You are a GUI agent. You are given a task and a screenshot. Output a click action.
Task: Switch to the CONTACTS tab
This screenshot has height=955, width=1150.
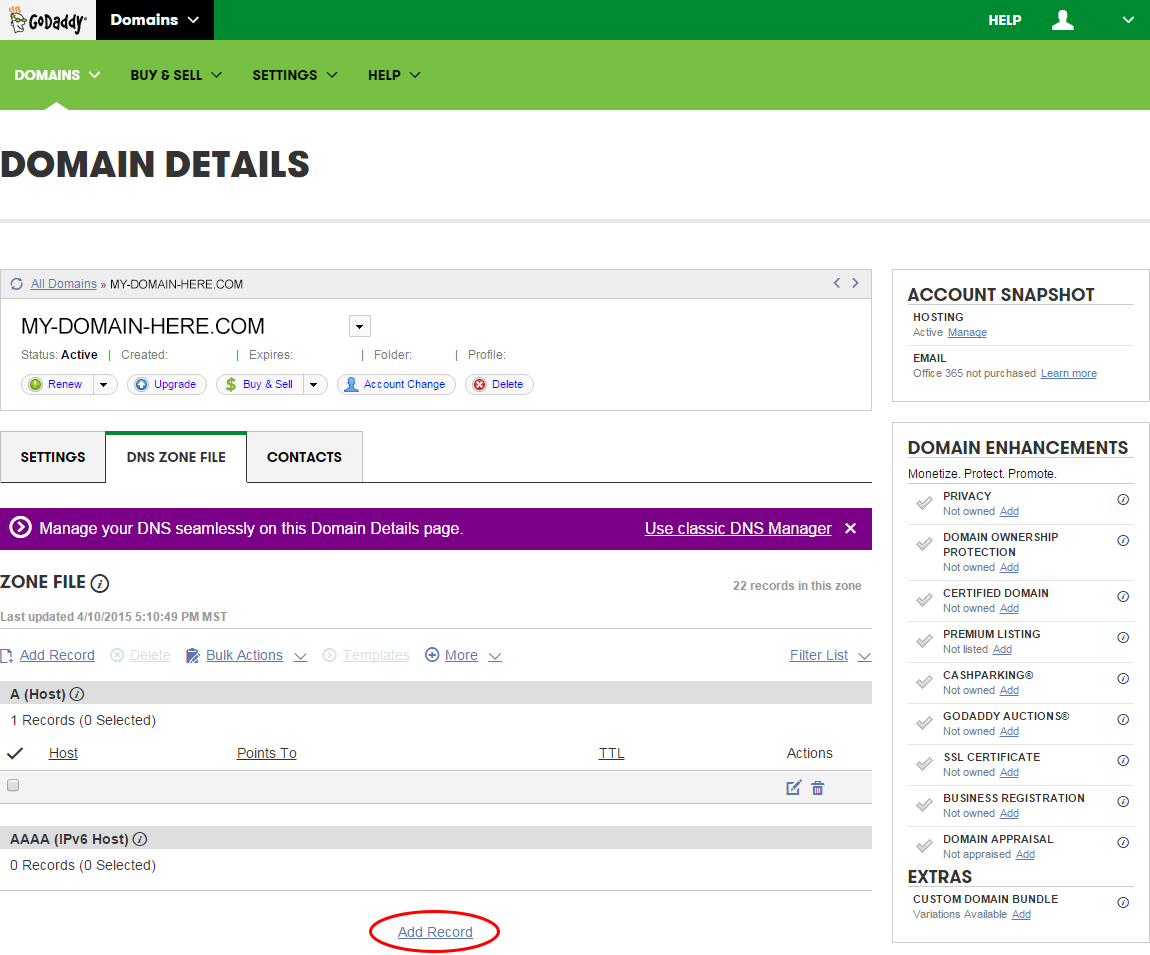pyautogui.click(x=304, y=457)
